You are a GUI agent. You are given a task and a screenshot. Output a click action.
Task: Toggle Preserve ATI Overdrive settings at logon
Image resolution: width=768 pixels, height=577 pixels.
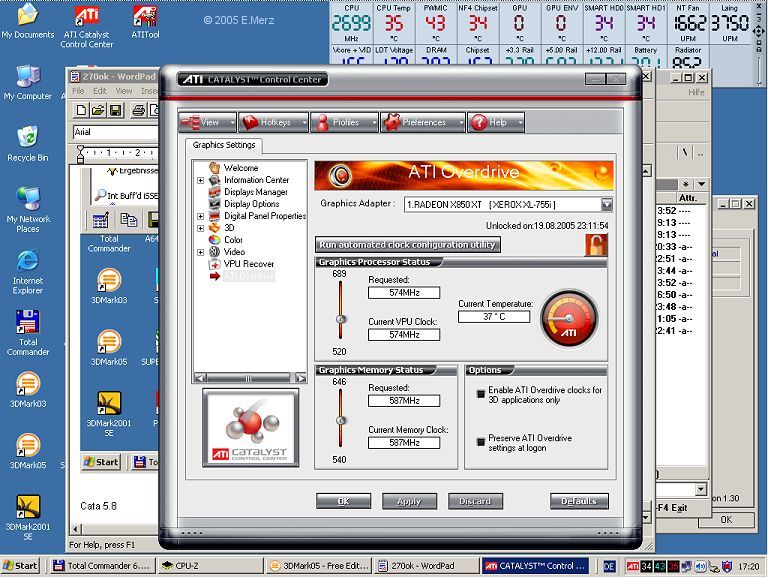pos(481,442)
